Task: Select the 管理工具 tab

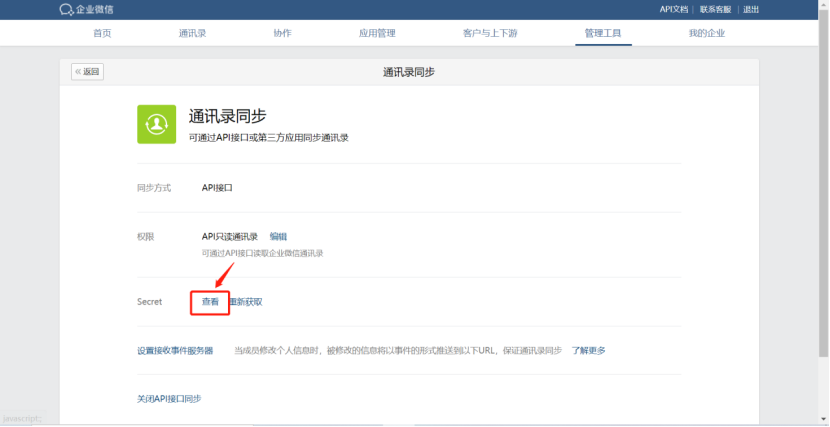Action: (603, 33)
